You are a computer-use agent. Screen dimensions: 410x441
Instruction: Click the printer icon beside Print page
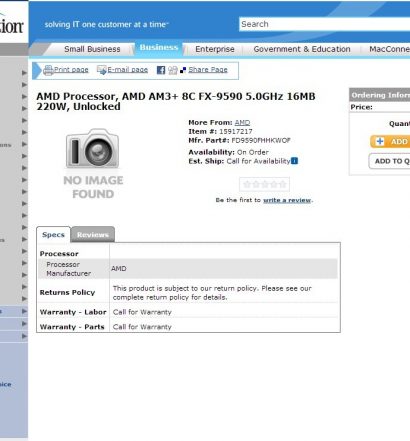[x=48, y=70]
